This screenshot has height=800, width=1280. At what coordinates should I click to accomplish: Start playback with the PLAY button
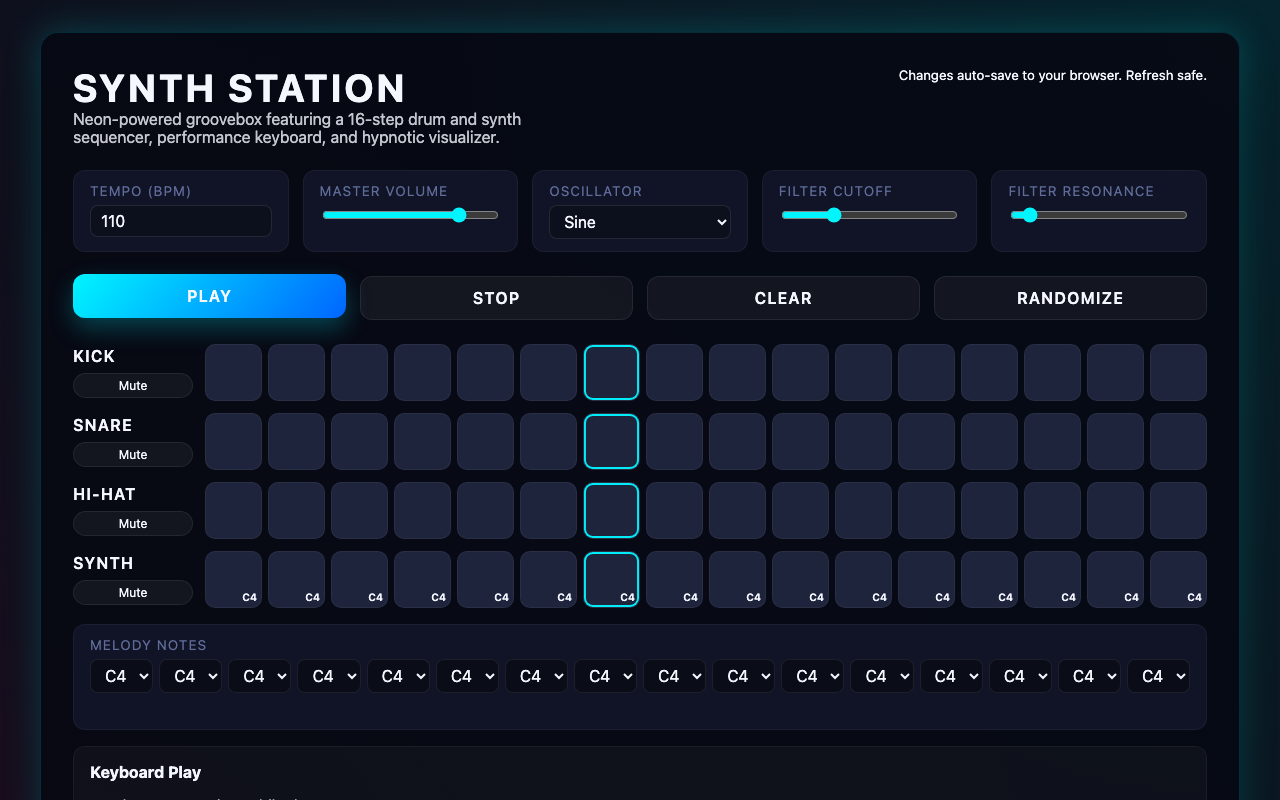click(x=209, y=296)
